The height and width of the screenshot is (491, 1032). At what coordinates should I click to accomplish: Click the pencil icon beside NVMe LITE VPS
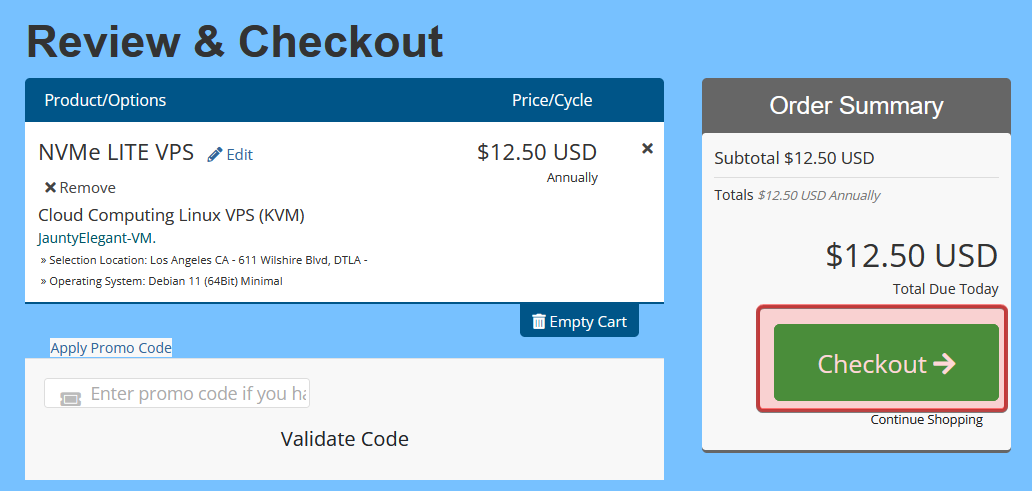point(215,154)
